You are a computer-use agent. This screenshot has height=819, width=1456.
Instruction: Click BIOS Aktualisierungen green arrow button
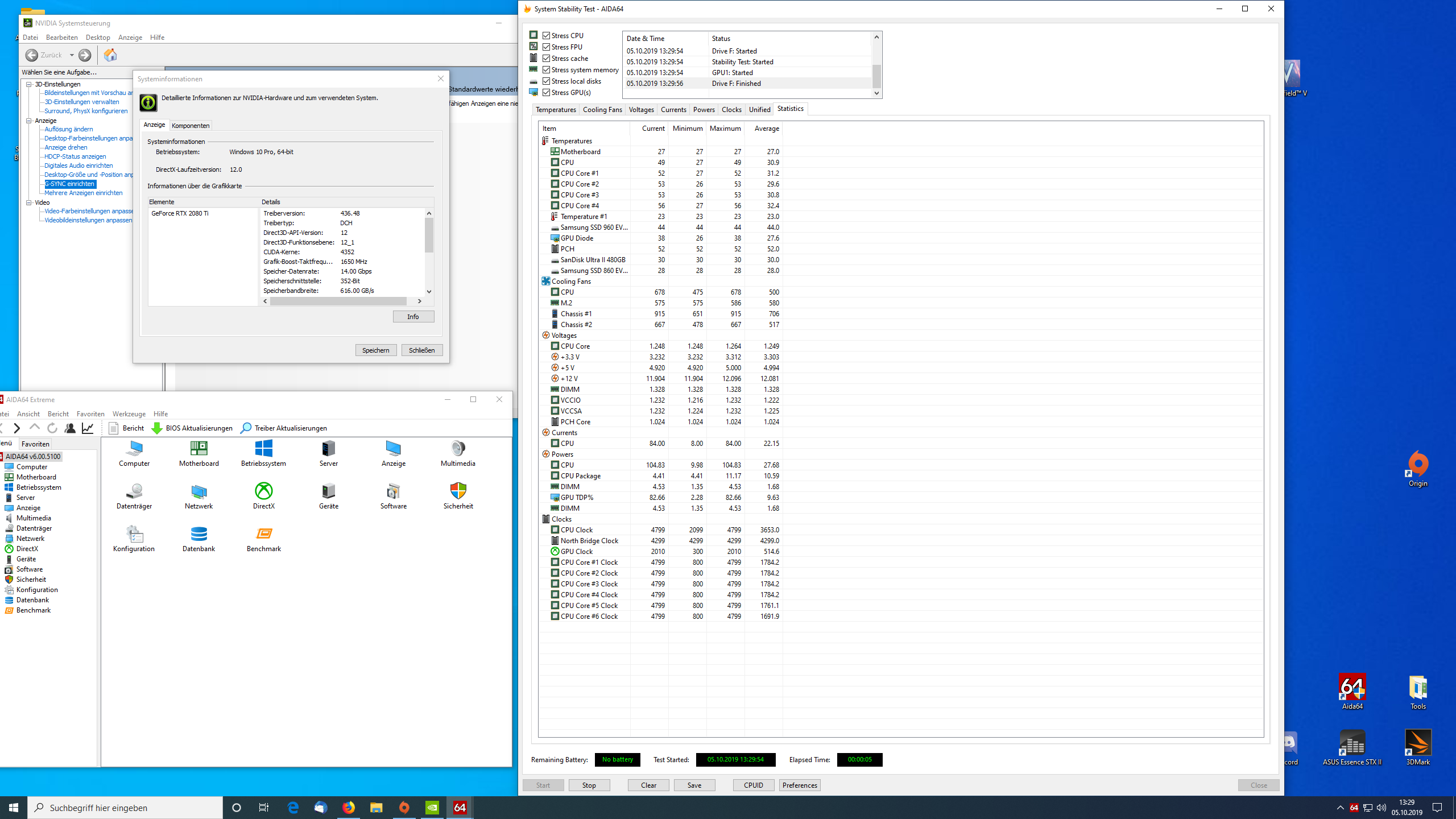192,428
